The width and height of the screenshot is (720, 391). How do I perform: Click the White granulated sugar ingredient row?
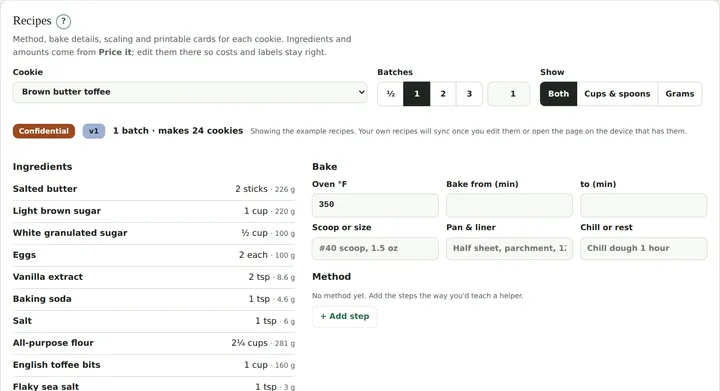(x=154, y=233)
